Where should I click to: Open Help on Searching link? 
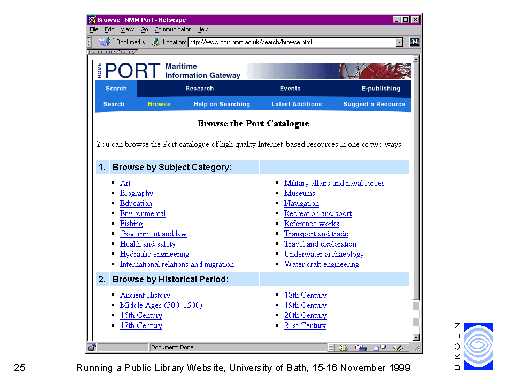(221, 104)
